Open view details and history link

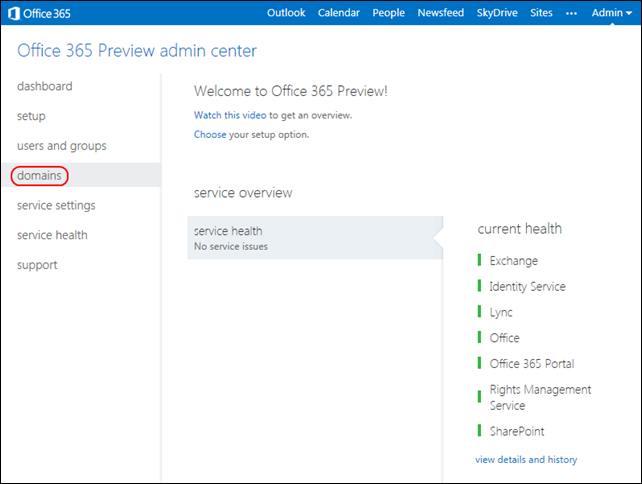tap(526, 460)
